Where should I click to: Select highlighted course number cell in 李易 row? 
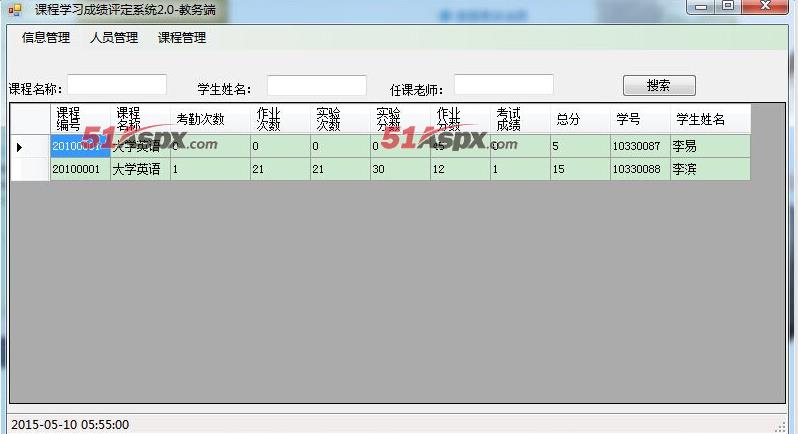click(80, 147)
